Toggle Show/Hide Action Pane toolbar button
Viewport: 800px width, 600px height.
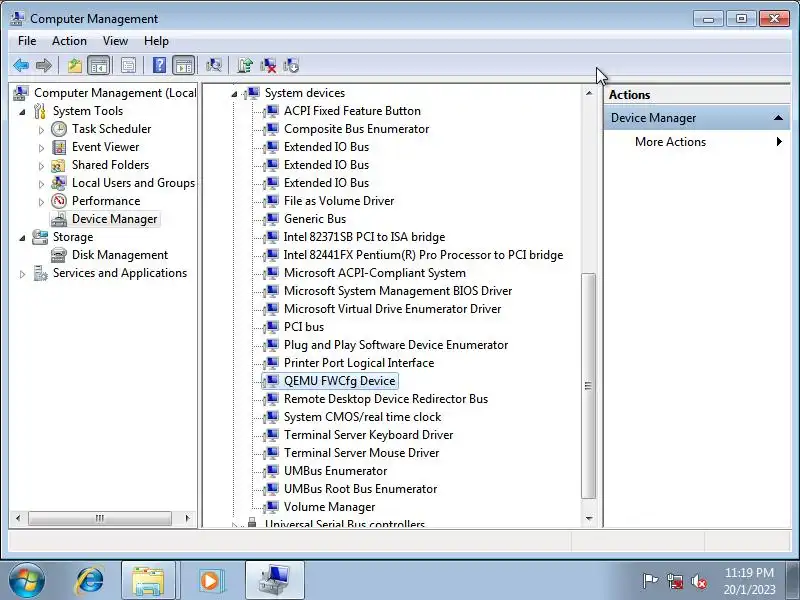184,65
